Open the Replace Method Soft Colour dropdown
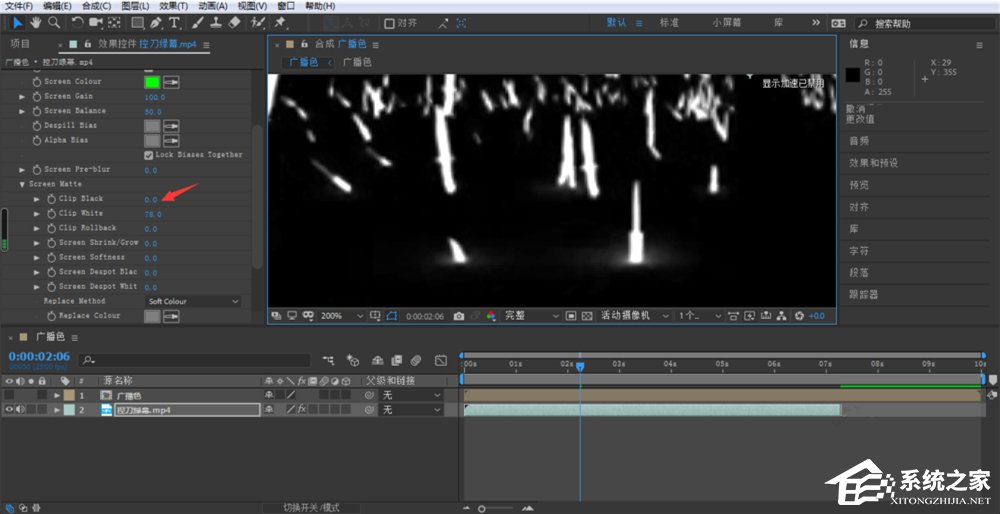 click(193, 301)
